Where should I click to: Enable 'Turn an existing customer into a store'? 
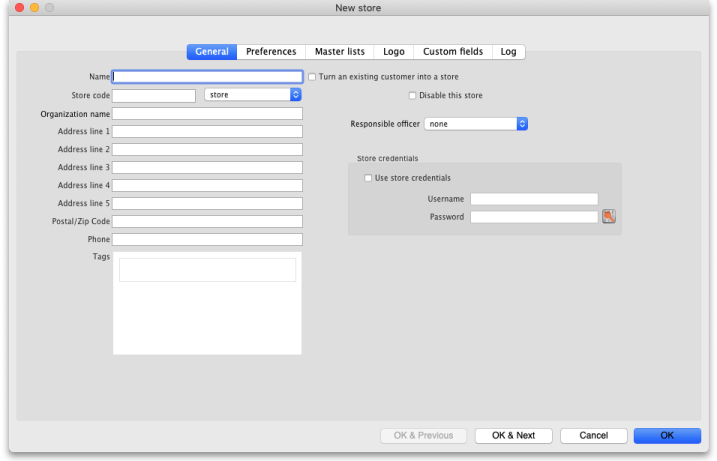pyautogui.click(x=313, y=76)
